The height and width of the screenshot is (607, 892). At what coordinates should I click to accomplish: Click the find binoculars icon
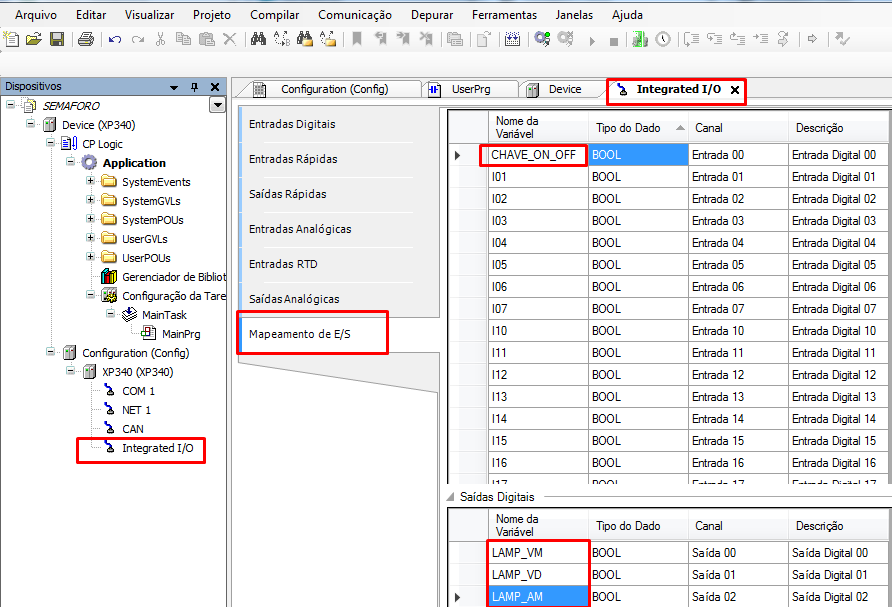(258, 40)
